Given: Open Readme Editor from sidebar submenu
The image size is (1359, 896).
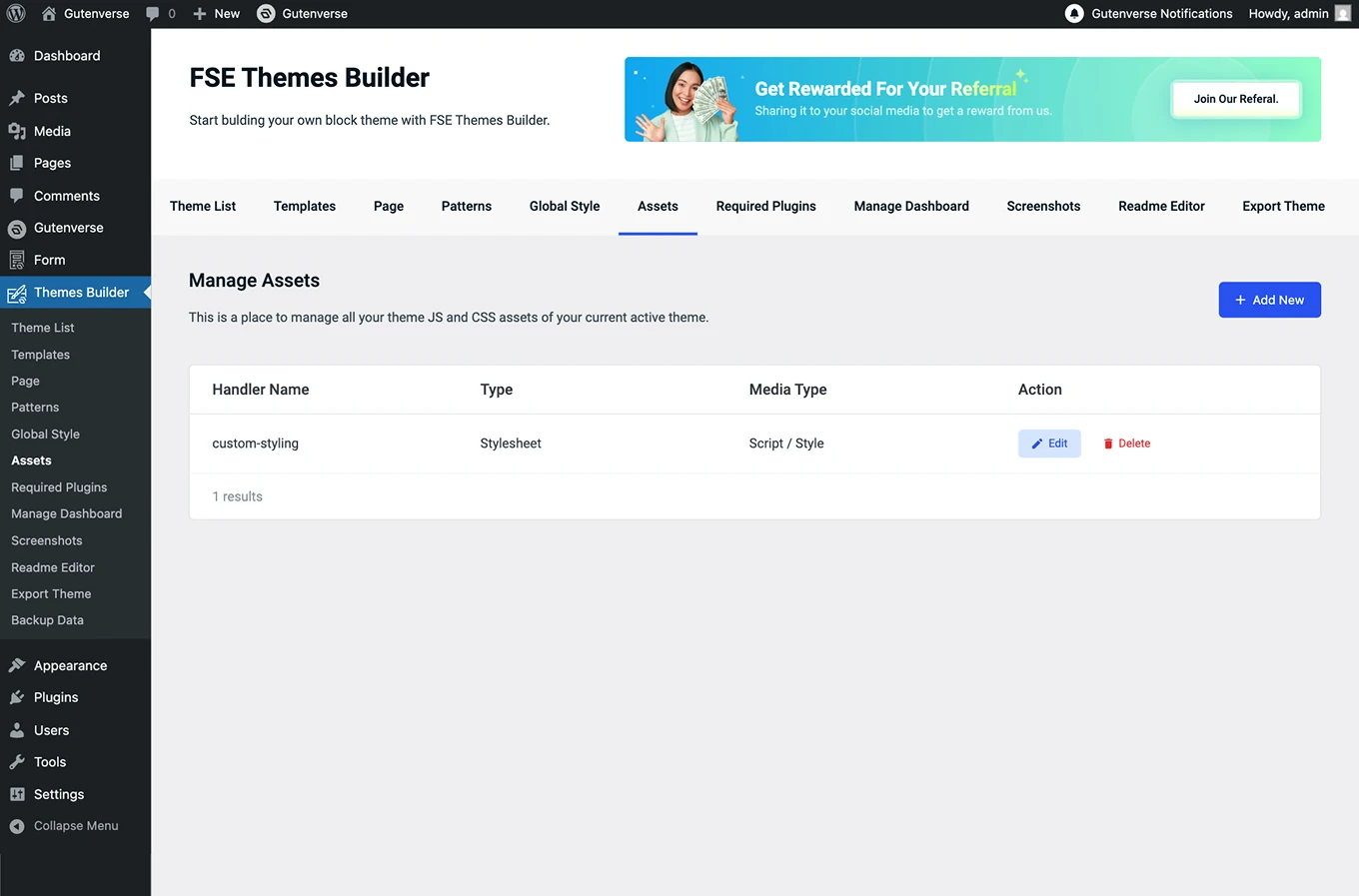Looking at the screenshot, I should click(53, 567).
